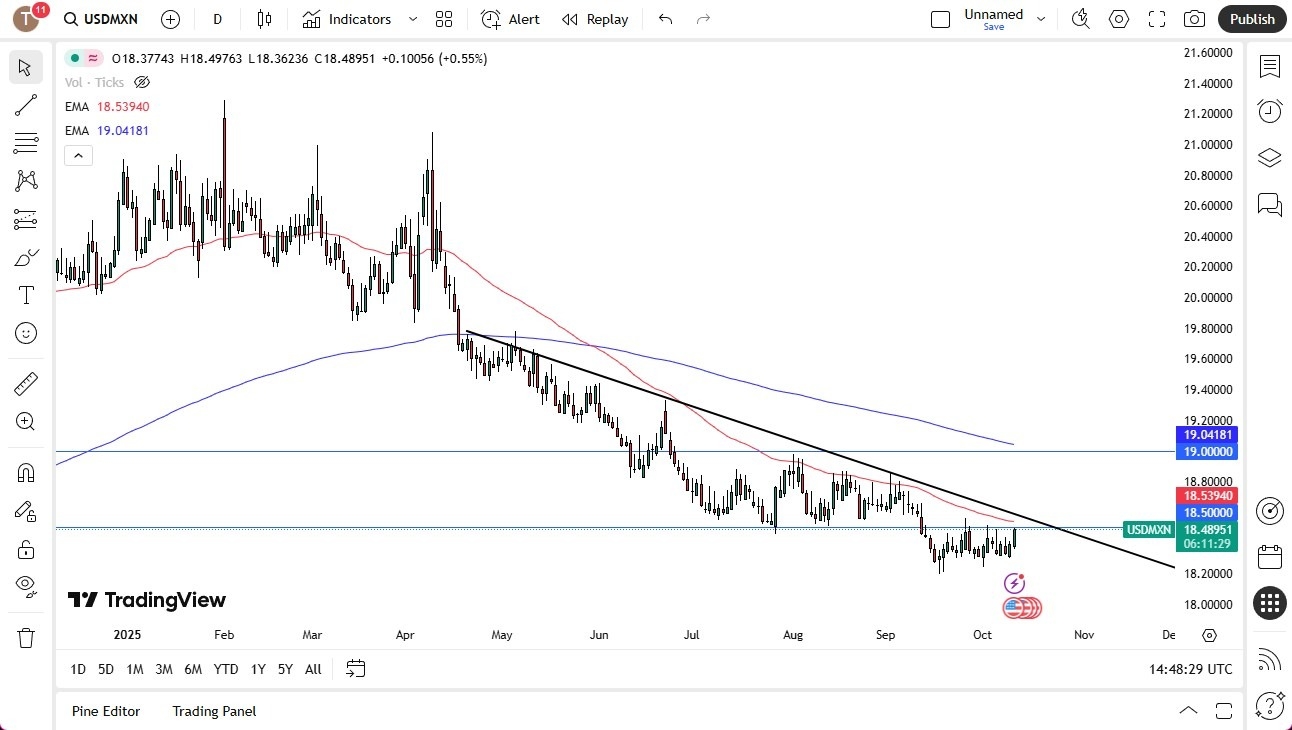This screenshot has width=1292, height=730.
Task: Switch to the Pine Editor tab
Action: click(x=106, y=711)
